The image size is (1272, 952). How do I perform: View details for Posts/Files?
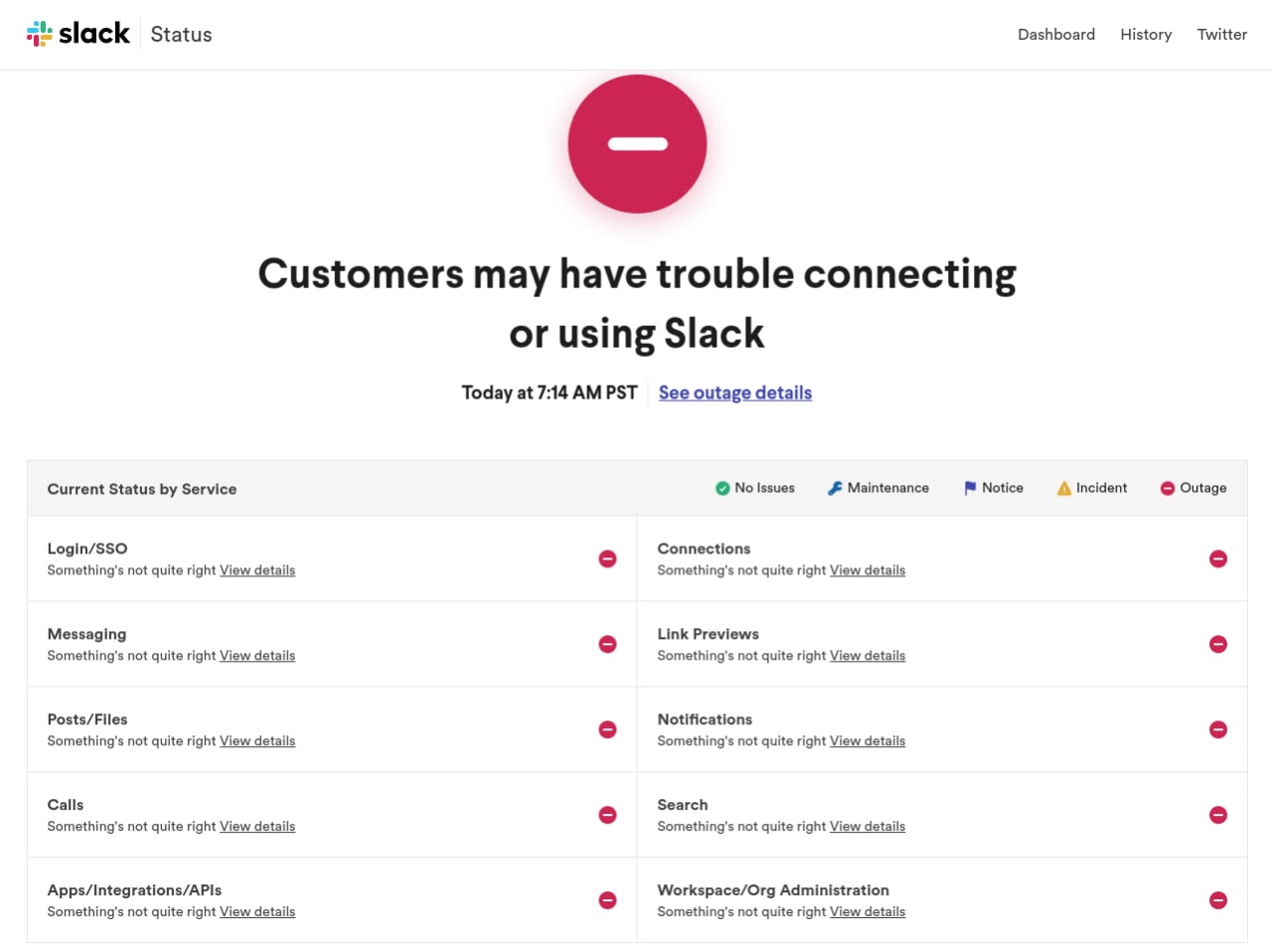[257, 741]
